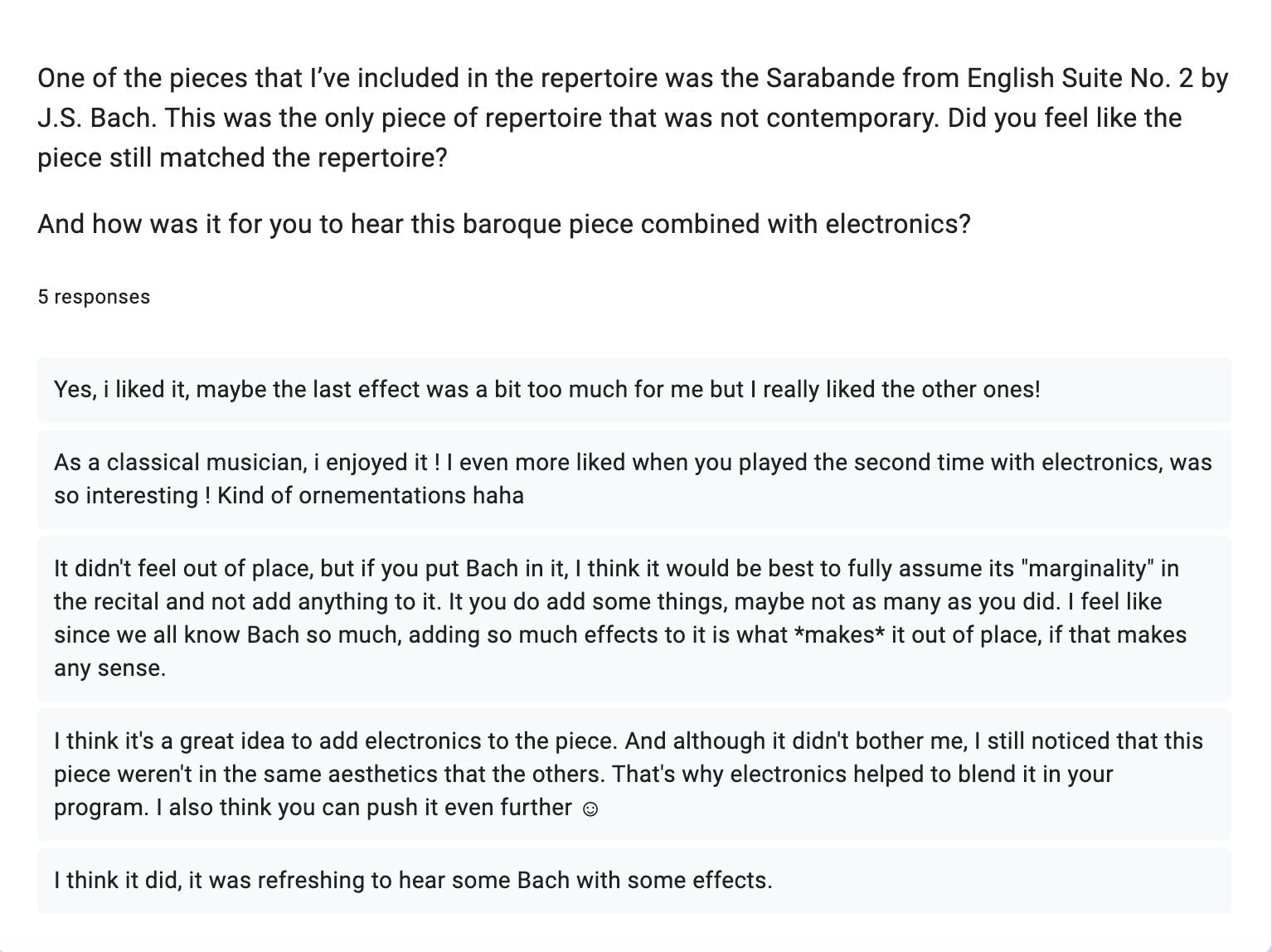Click the word "contemporary" in the question

point(852,118)
